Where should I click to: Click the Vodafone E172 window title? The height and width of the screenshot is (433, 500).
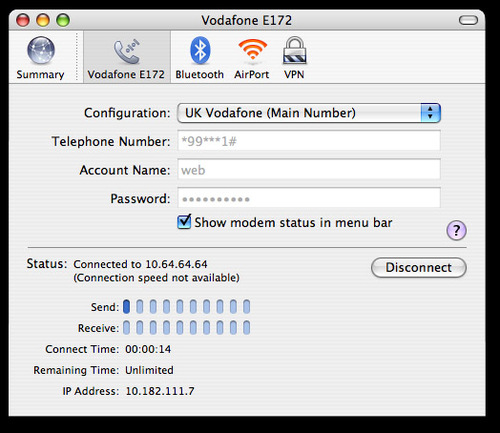point(247,20)
